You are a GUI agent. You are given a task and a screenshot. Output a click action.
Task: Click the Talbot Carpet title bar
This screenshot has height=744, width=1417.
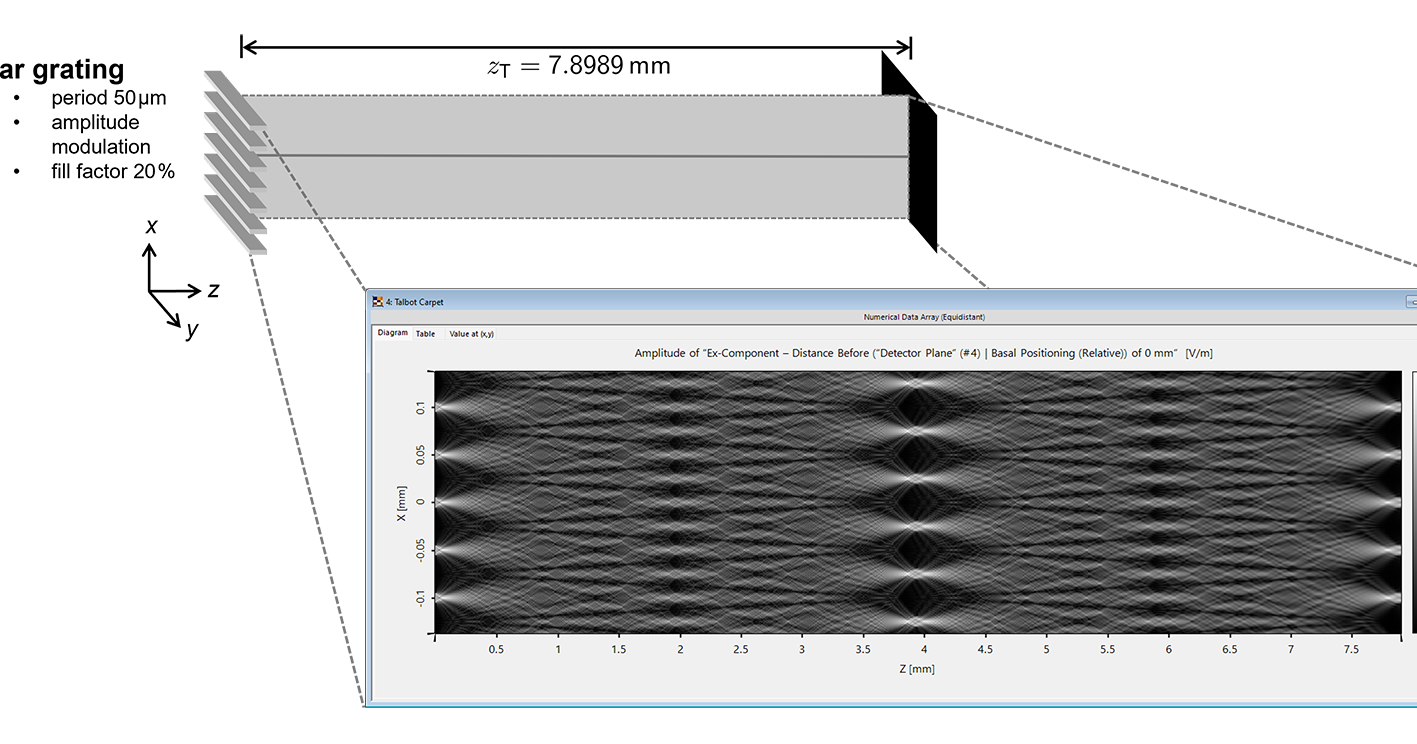point(700,301)
